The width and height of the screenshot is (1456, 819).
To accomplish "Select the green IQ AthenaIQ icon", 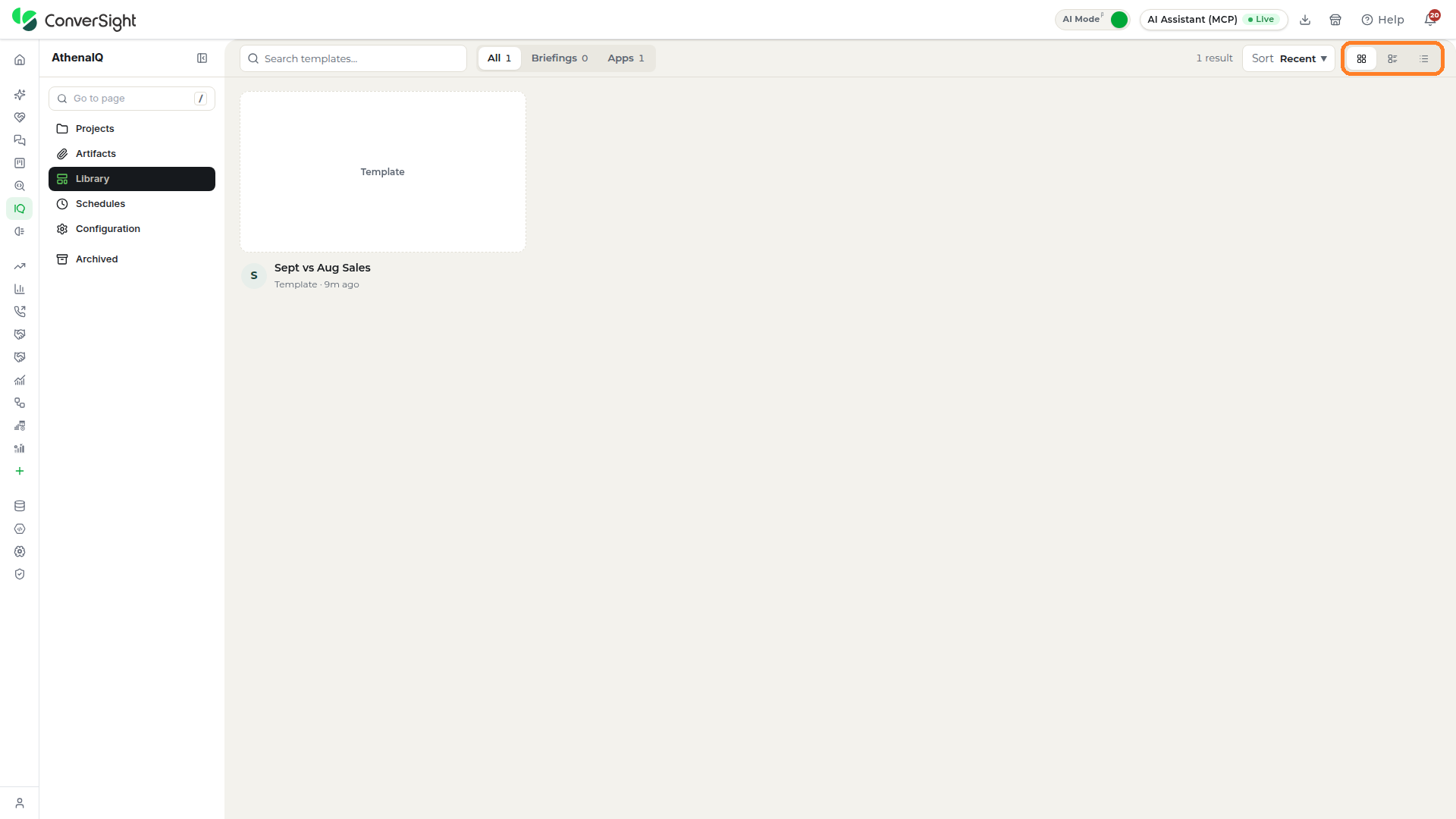I will tap(20, 209).
